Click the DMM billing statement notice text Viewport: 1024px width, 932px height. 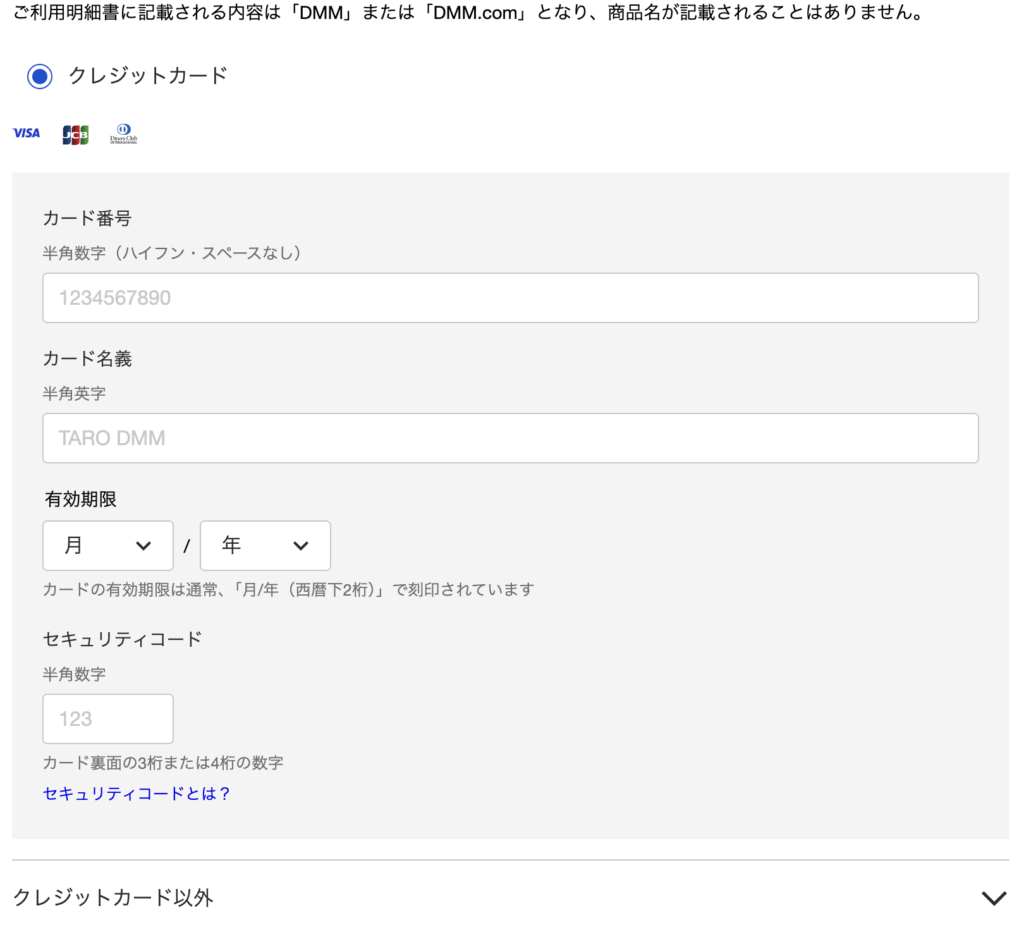pos(466,15)
